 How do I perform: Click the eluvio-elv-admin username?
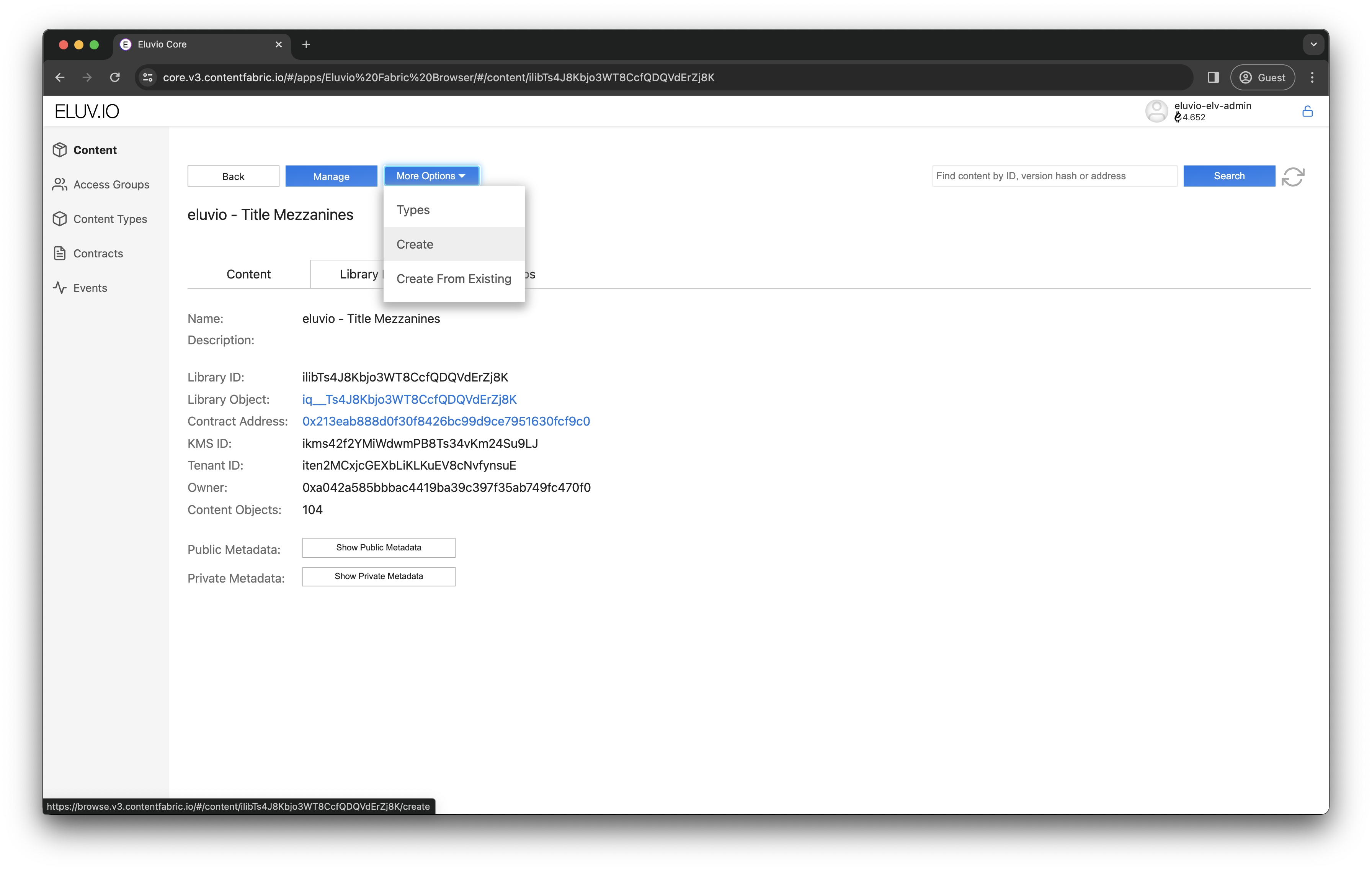point(1212,105)
